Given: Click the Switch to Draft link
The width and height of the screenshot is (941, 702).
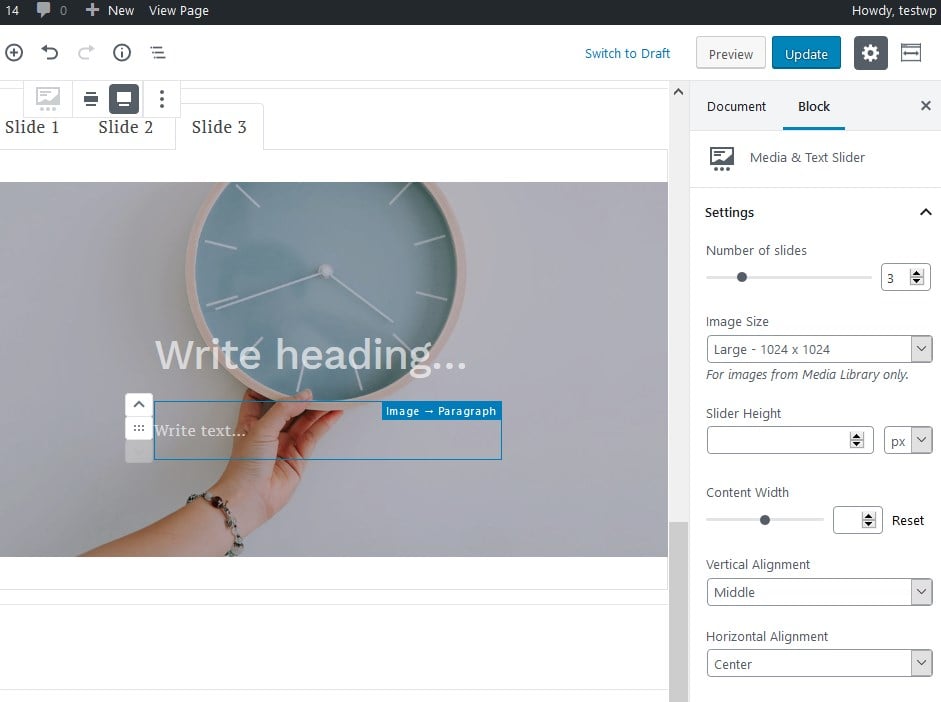Looking at the screenshot, I should (x=627, y=54).
